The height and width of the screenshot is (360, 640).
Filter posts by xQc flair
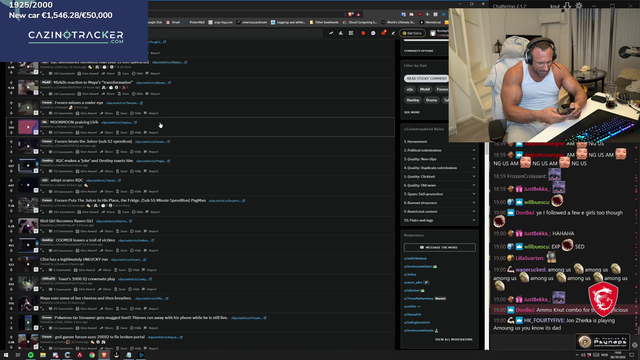[x=410, y=89]
